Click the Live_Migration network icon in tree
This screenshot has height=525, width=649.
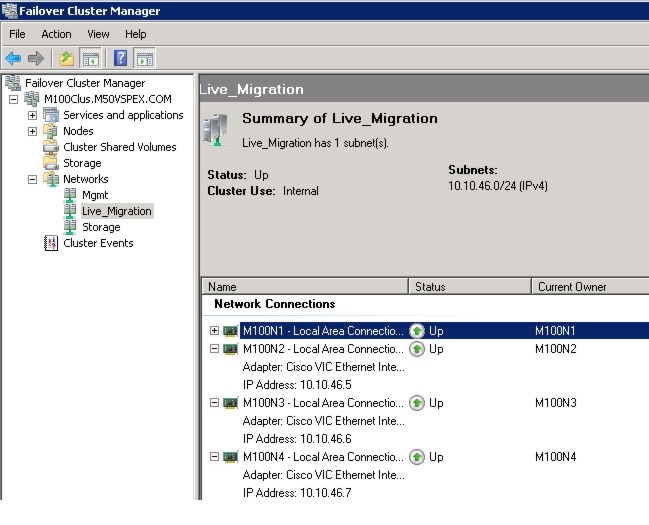70,211
